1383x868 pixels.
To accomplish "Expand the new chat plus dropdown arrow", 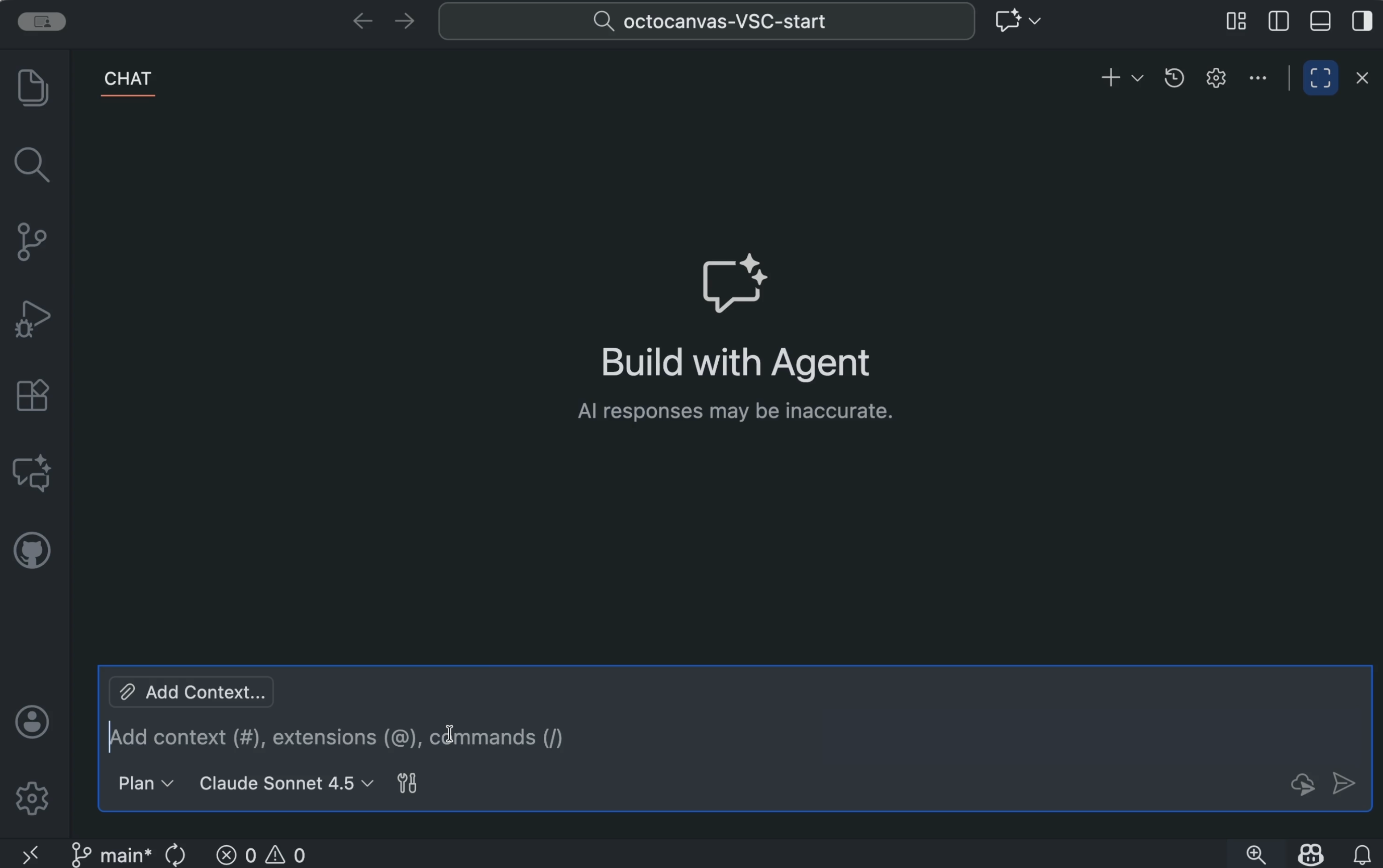I will [1137, 78].
